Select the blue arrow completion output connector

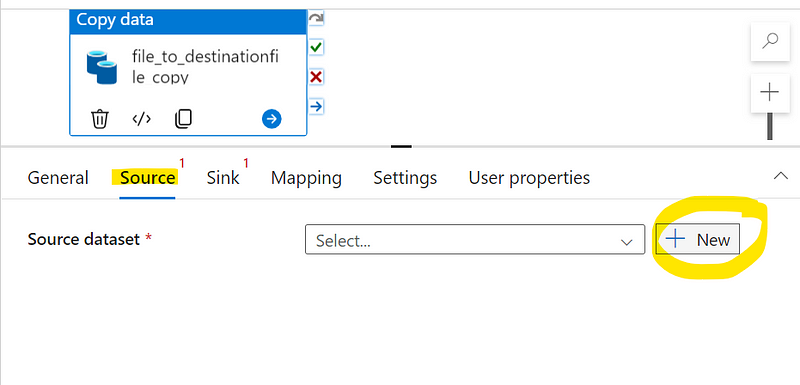click(316, 106)
